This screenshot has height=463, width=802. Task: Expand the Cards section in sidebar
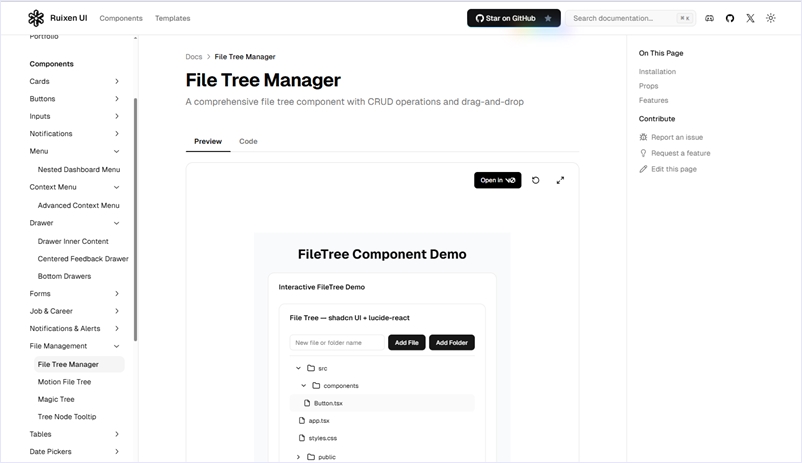[x=117, y=81]
